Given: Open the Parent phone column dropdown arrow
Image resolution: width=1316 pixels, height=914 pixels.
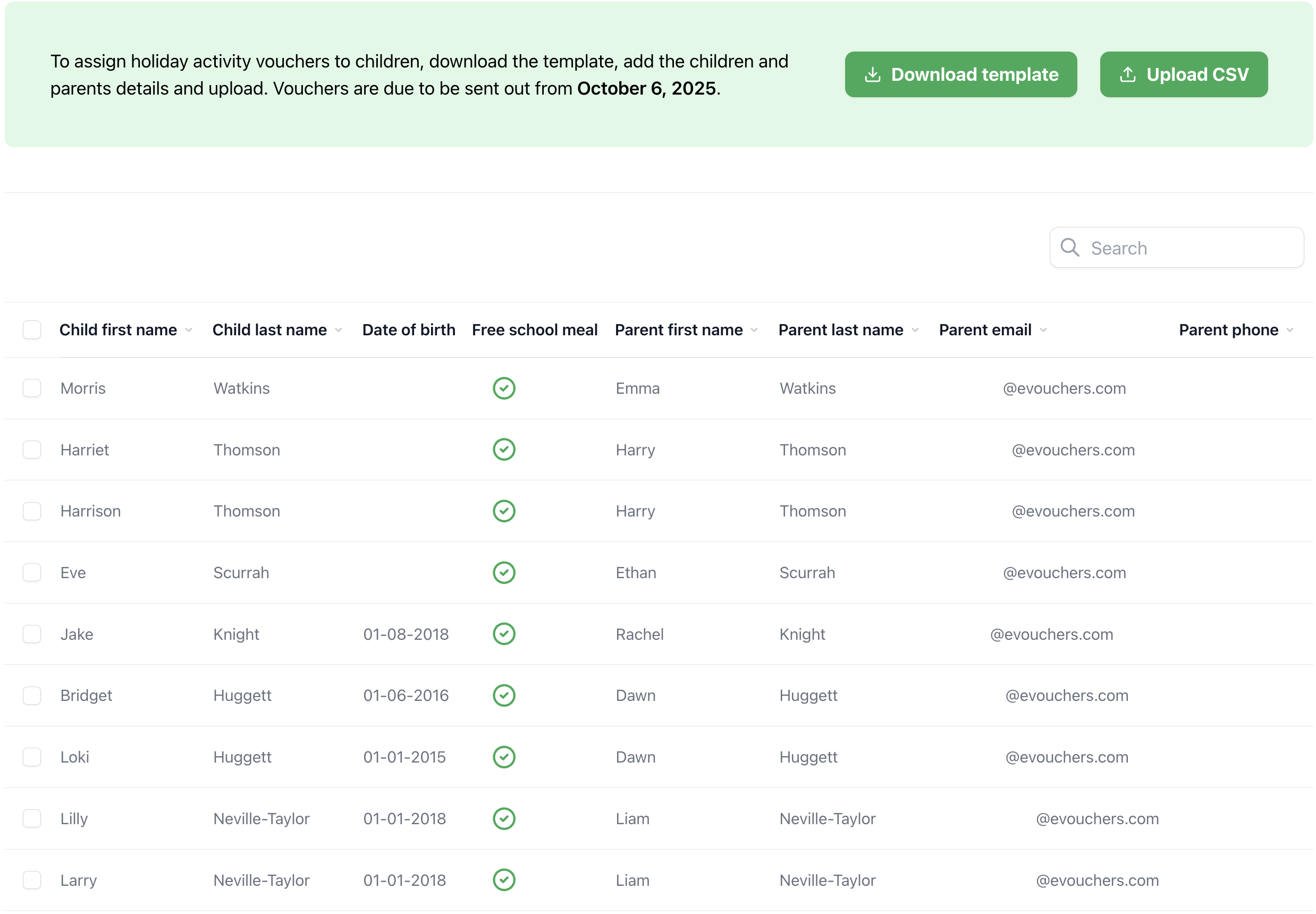Looking at the screenshot, I should [x=1289, y=331].
